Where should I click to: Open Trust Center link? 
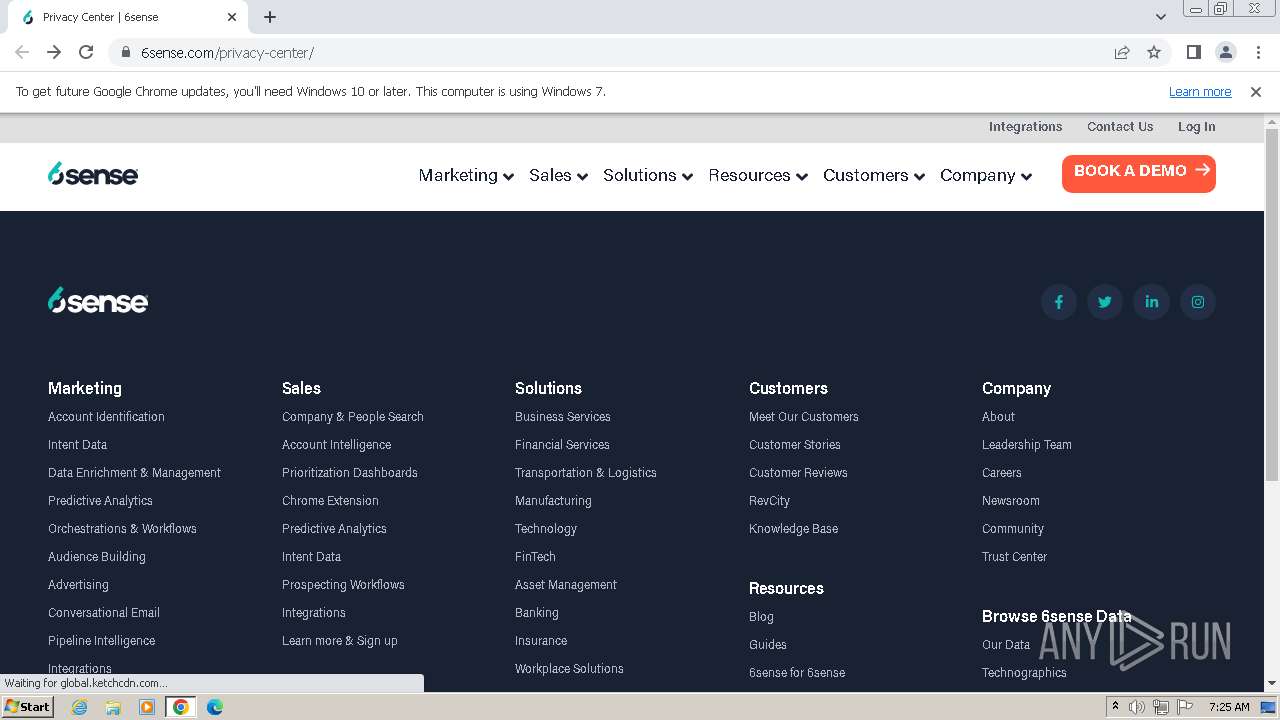click(1014, 557)
